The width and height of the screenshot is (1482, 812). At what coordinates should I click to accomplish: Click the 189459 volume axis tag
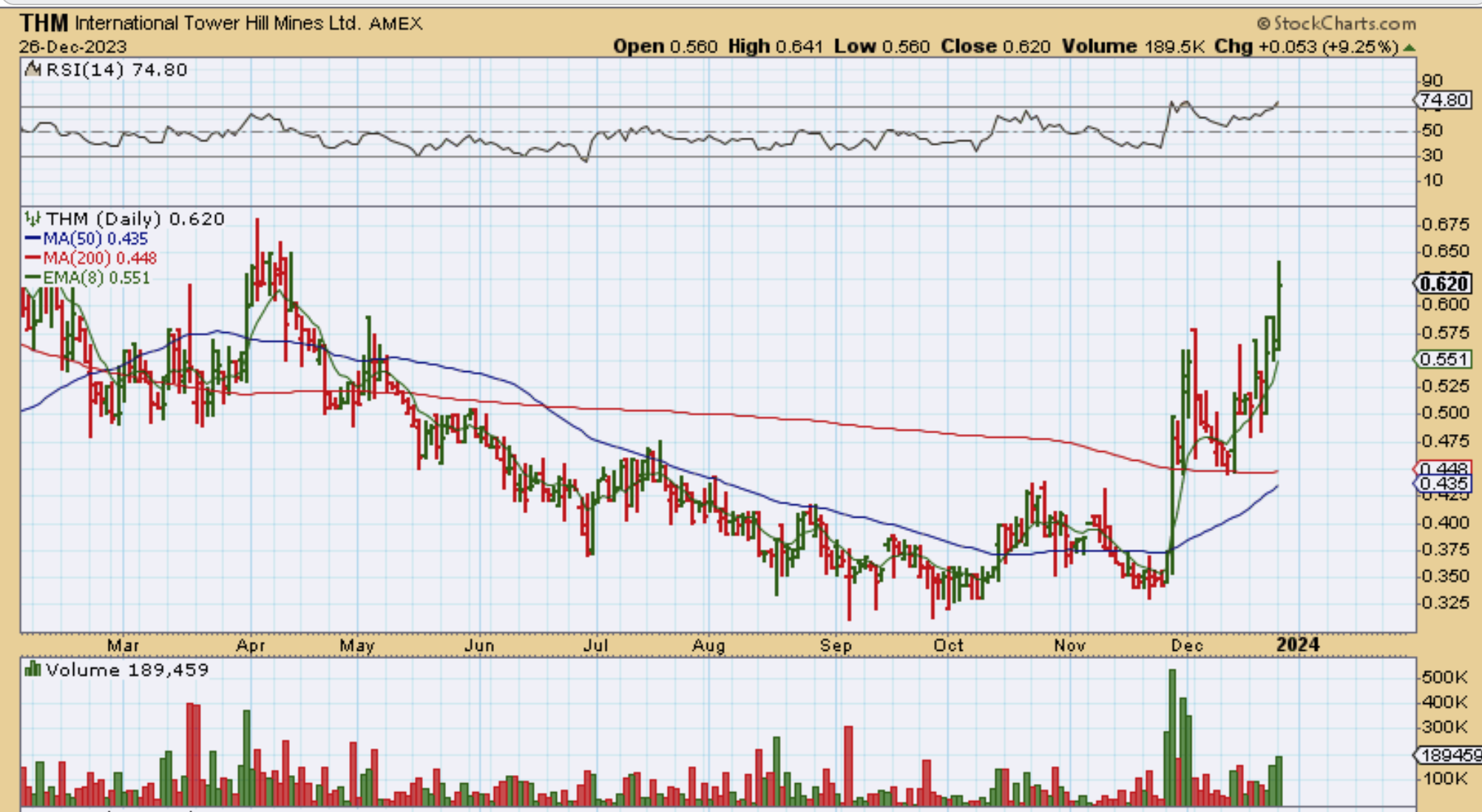1448,755
